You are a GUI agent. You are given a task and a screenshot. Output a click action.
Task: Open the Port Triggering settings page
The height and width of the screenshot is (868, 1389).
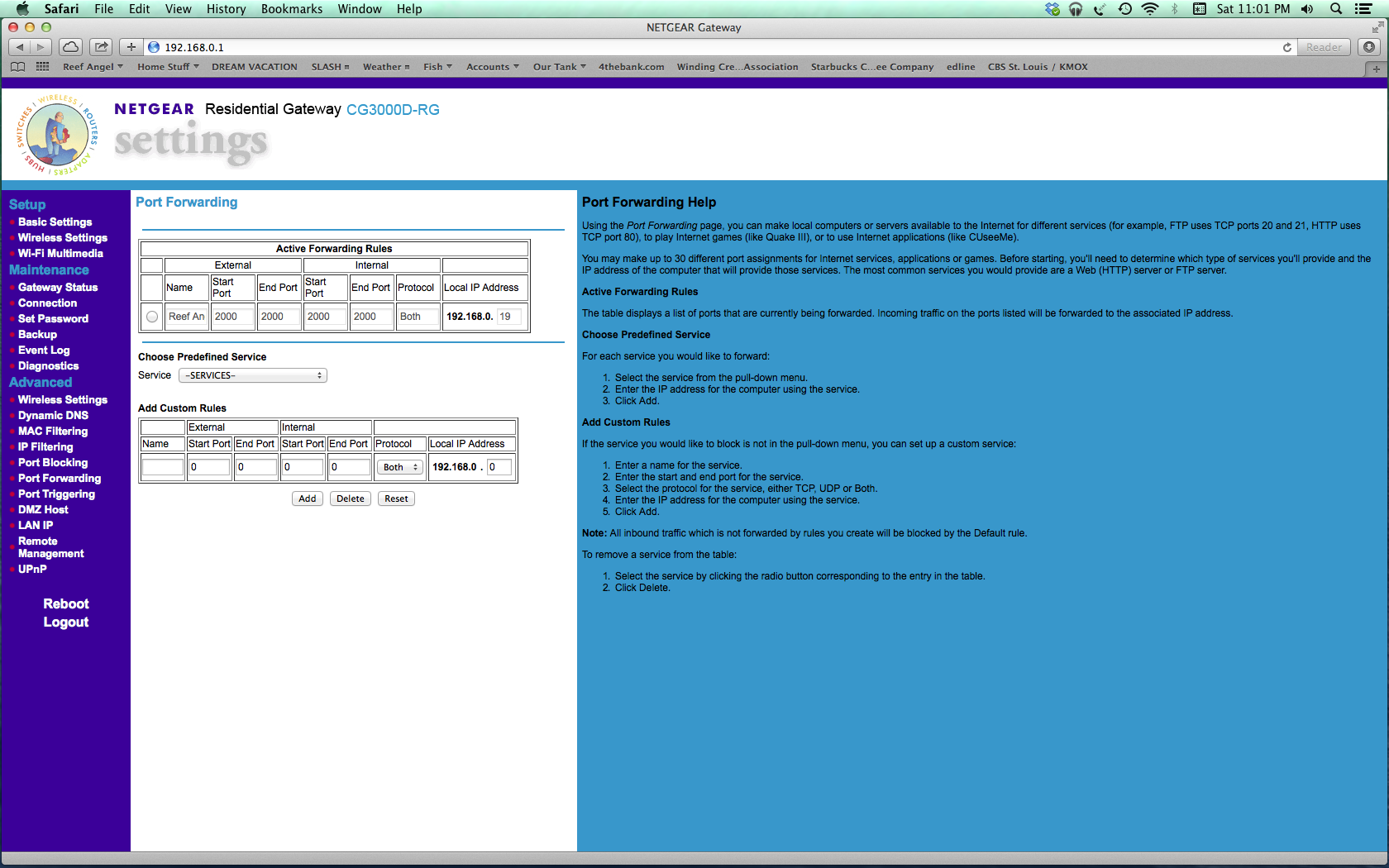56,494
